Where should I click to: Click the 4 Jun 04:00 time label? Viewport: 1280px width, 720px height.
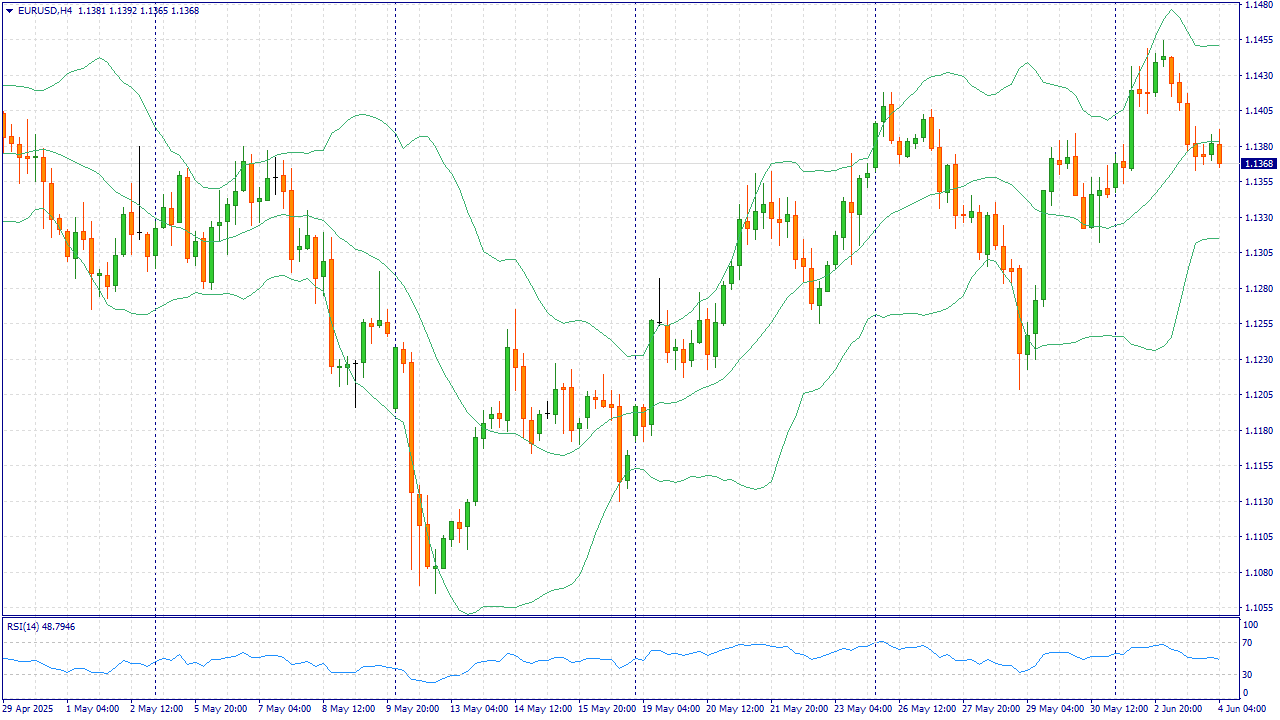1244,708
